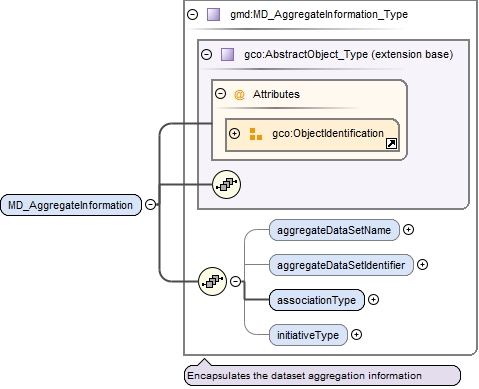Expand the associationType element
The height and width of the screenshot is (389, 479).
click(x=373, y=300)
